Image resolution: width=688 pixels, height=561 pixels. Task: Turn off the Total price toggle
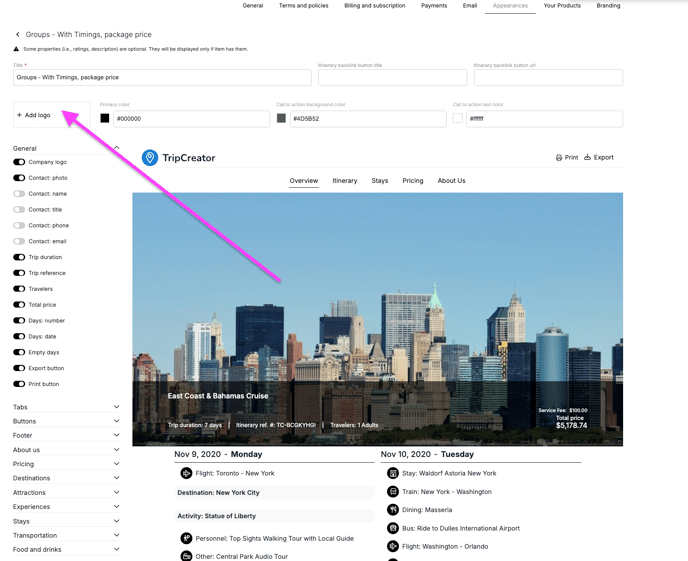pyautogui.click(x=19, y=305)
